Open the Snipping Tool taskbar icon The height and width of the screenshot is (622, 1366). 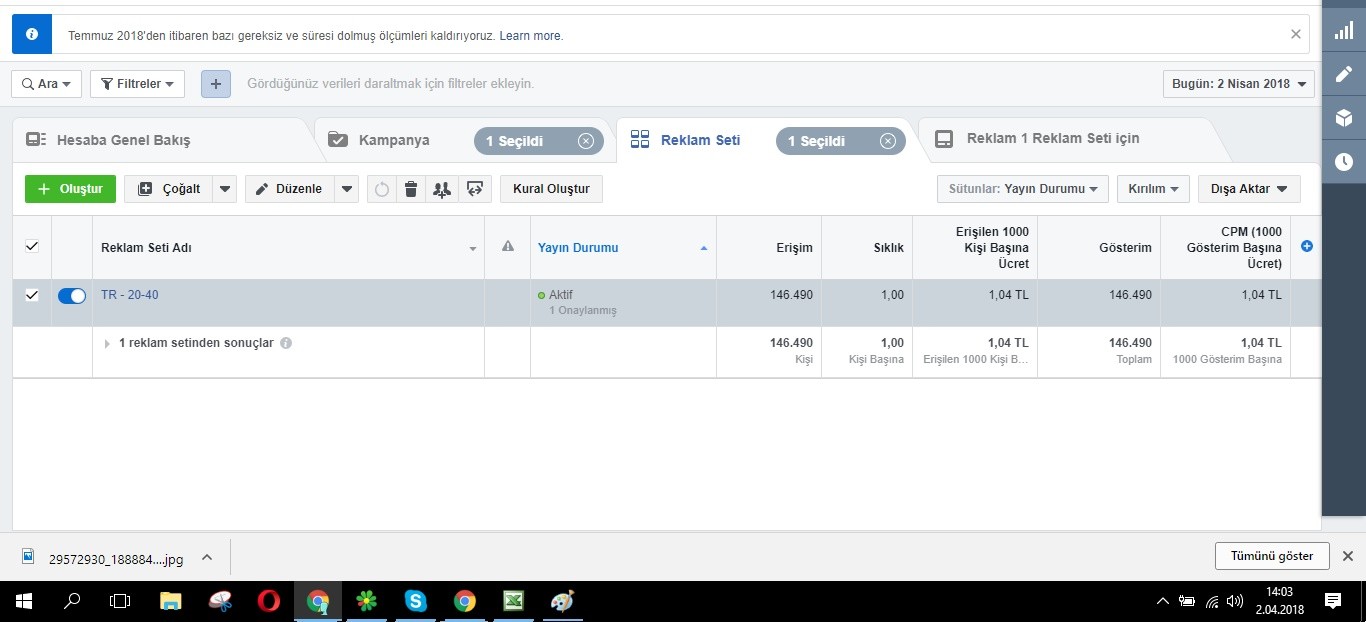220,601
